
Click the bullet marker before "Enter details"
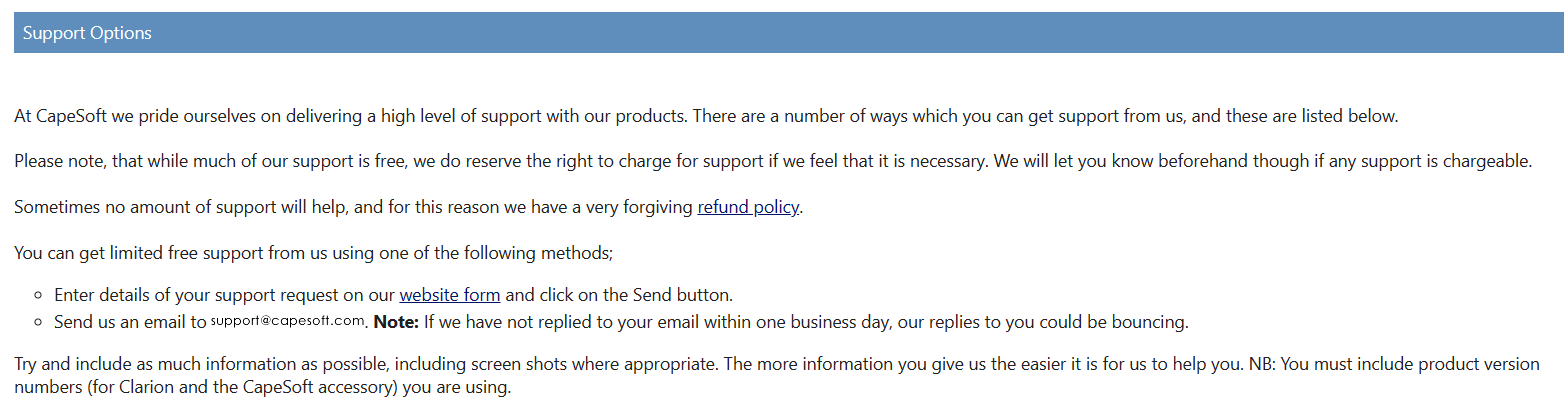pos(38,296)
